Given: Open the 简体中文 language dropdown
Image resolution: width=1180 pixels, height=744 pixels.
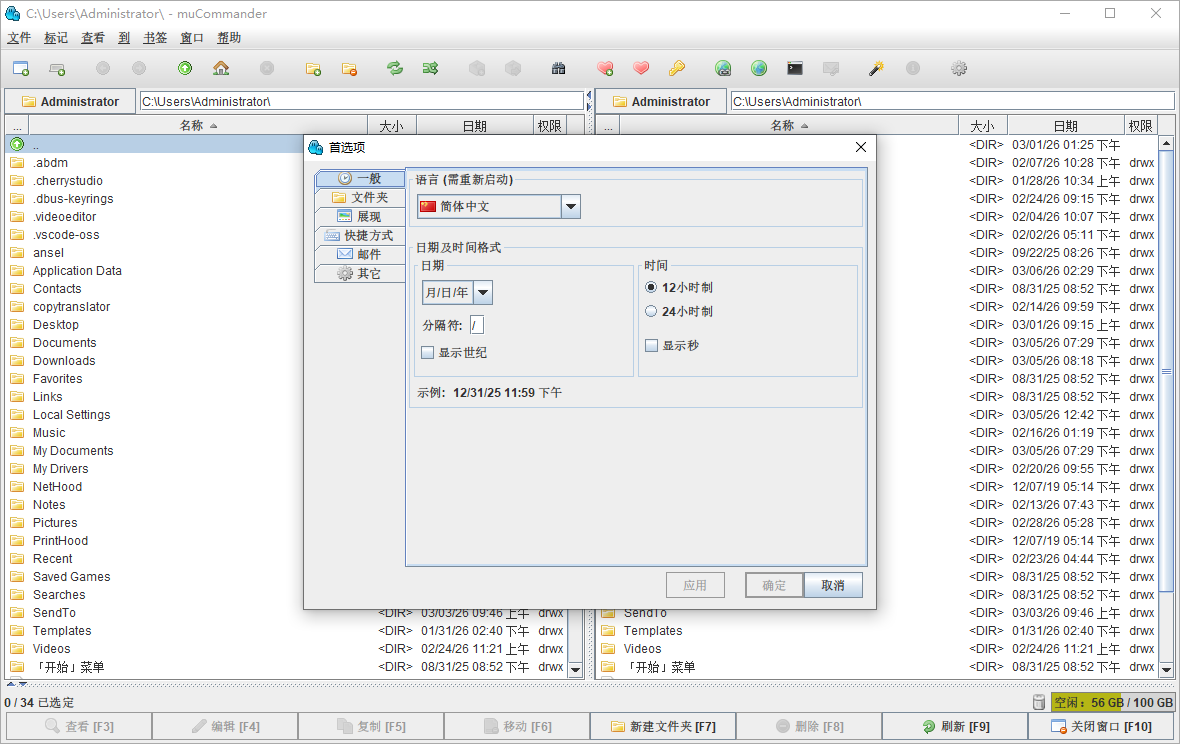Looking at the screenshot, I should pos(570,205).
